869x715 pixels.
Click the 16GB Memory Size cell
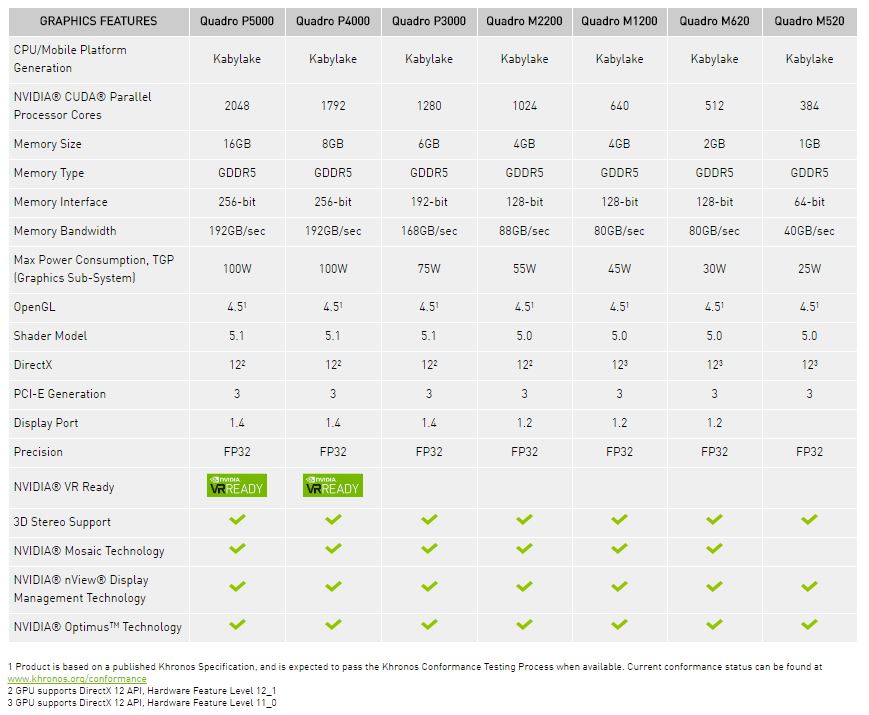click(237, 144)
